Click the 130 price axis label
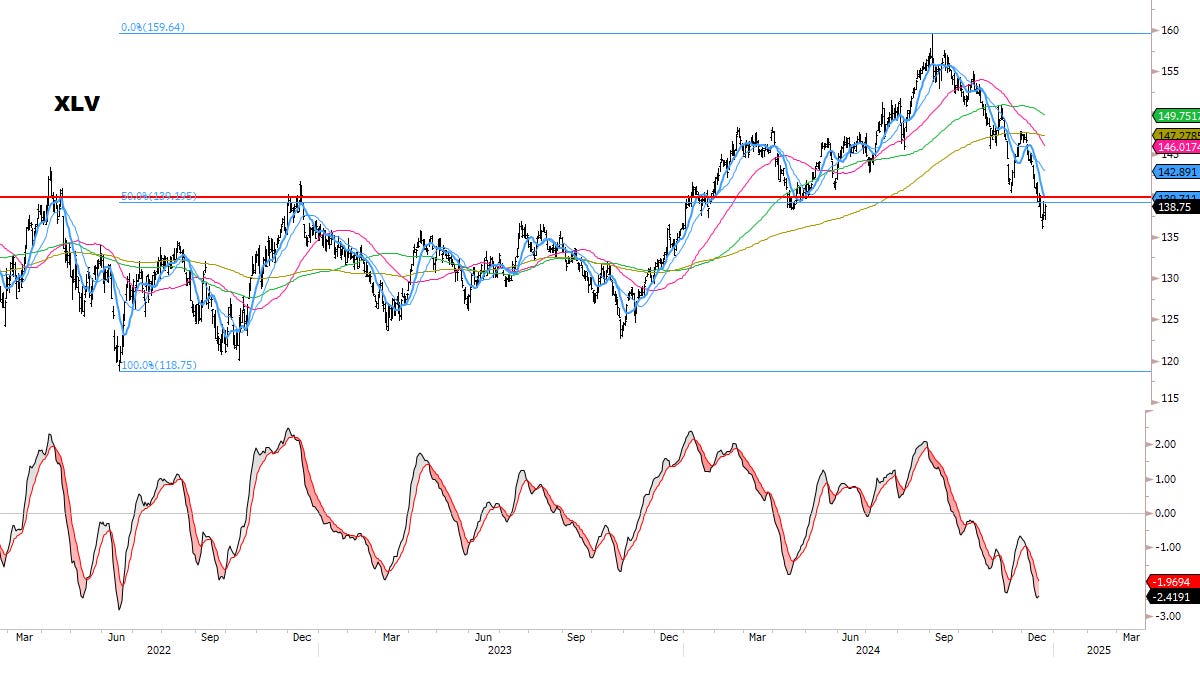The width and height of the screenshot is (1200, 675). coord(1170,278)
